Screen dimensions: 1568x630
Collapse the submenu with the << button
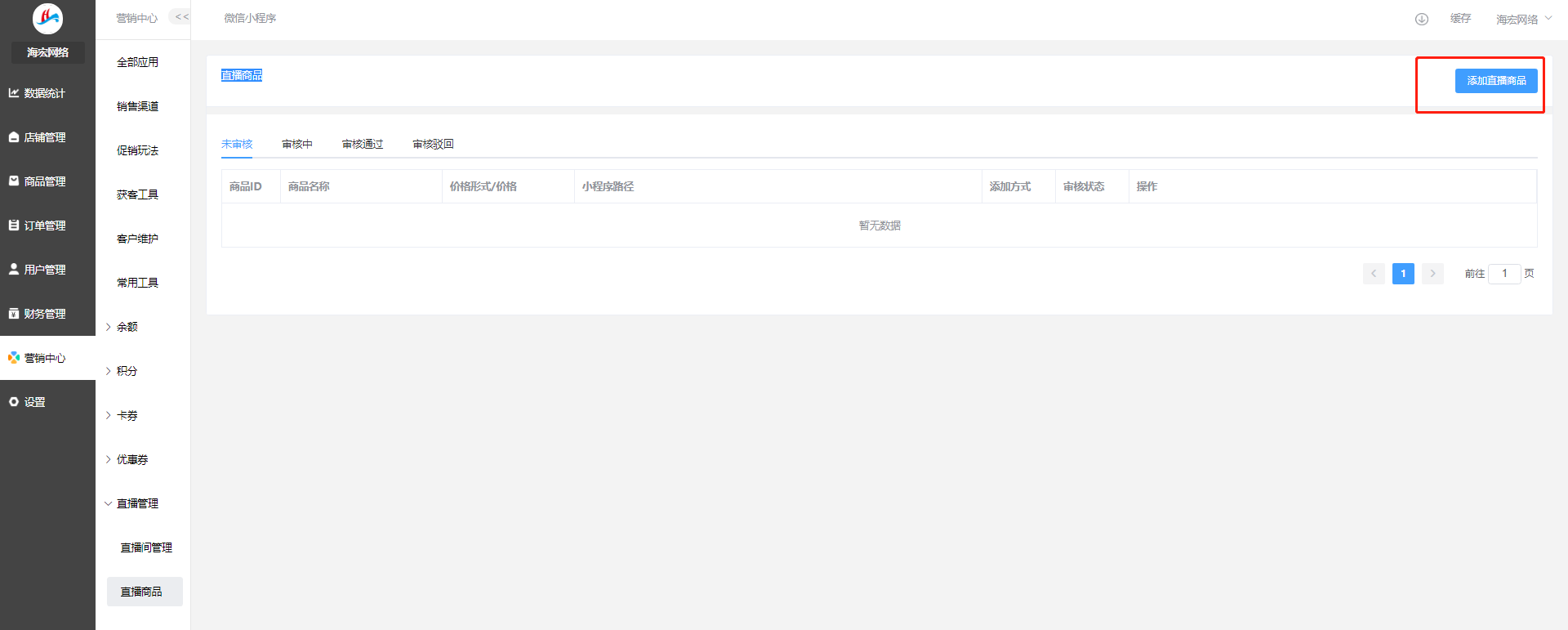tap(181, 16)
